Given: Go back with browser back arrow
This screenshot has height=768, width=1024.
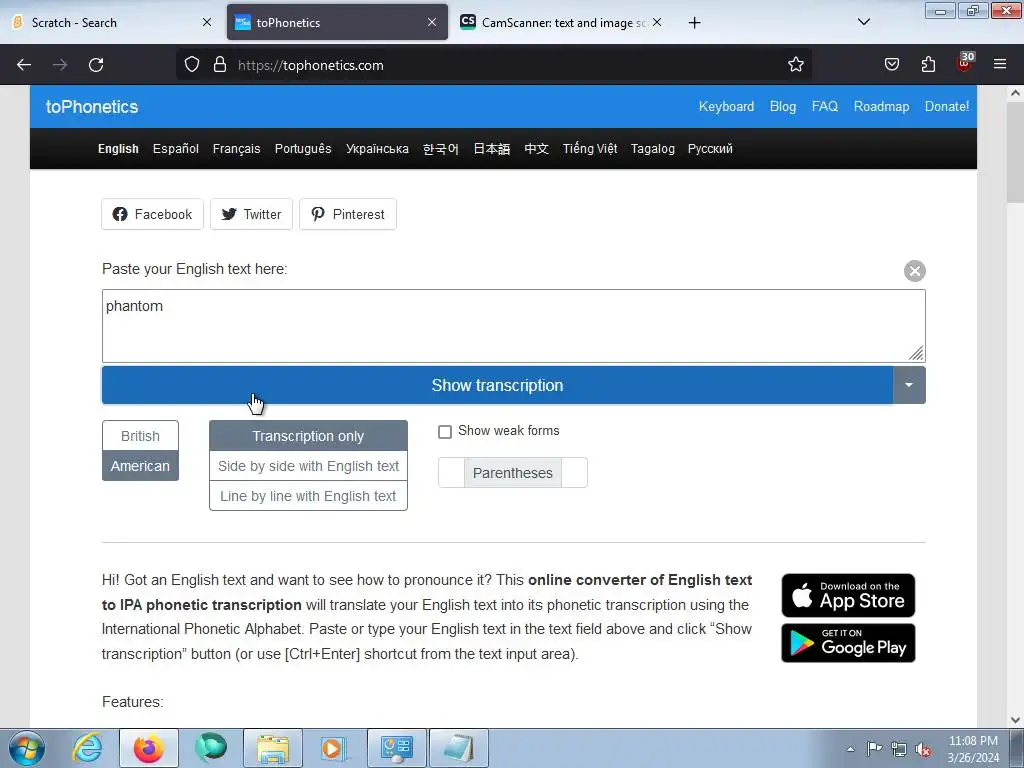Looking at the screenshot, I should click(x=24, y=65).
